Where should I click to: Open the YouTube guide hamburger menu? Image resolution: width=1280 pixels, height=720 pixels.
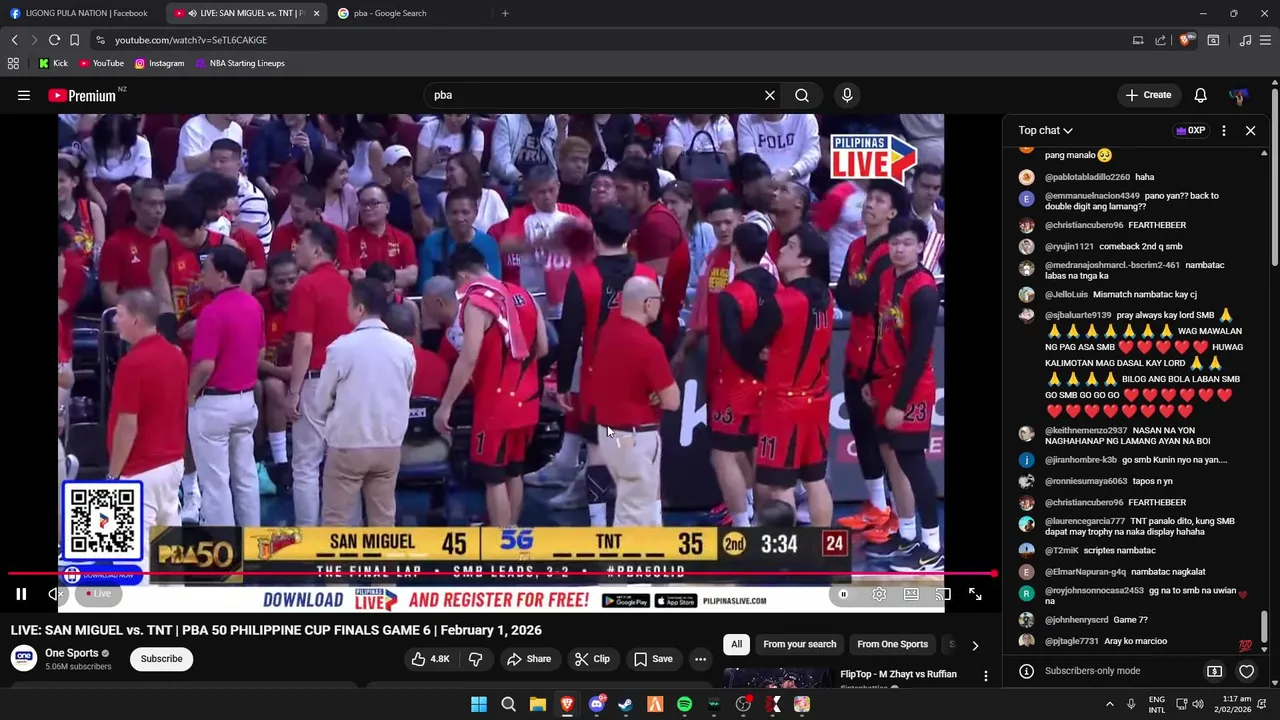23,95
